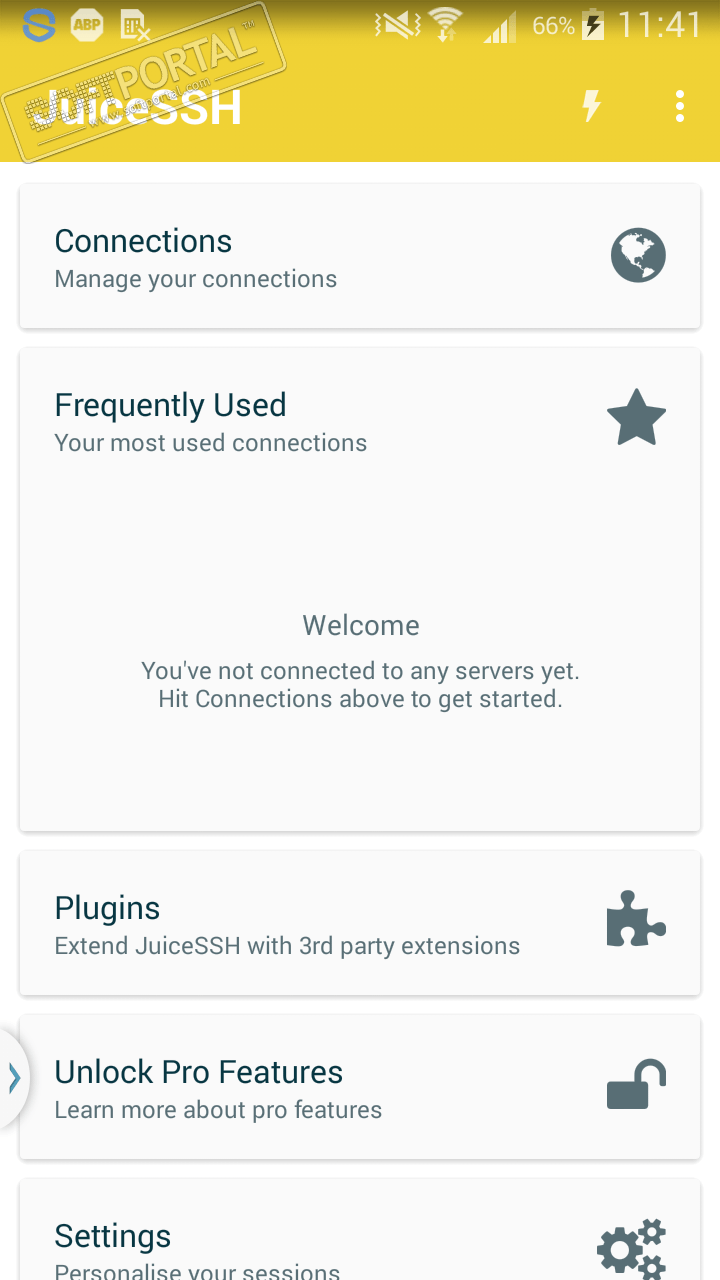Tap the open padlock Pro Features icon
Image resolution: width=720 pixels, height=1280 pixels.
tap(636, 1085)
